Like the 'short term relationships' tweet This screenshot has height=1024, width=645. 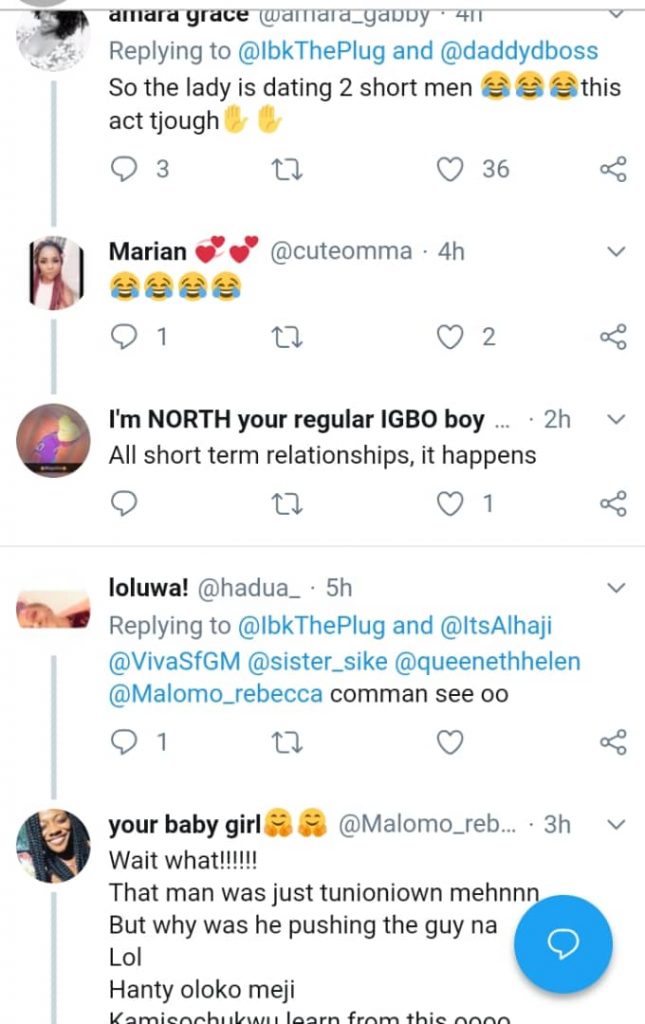coord(451,504)
